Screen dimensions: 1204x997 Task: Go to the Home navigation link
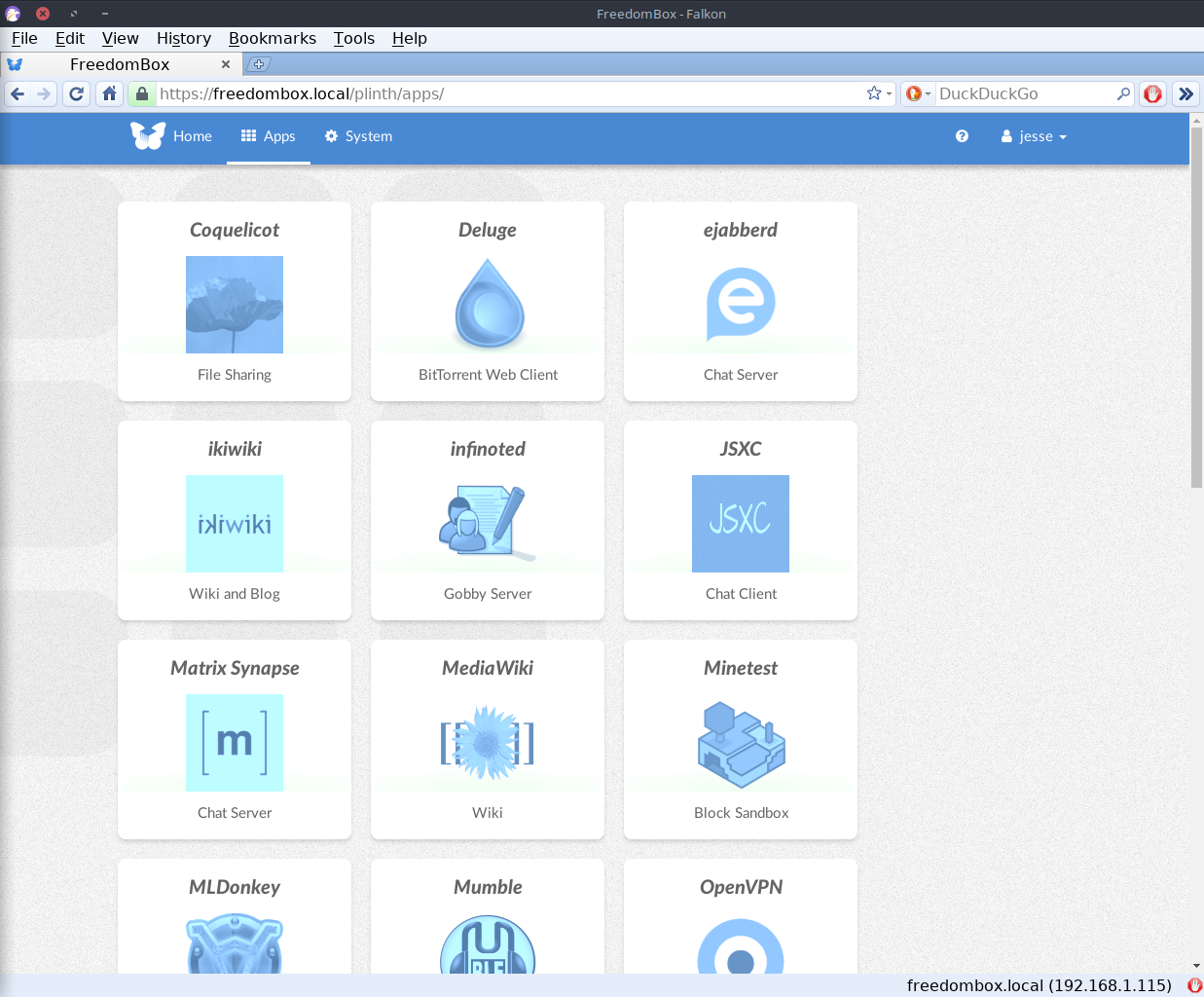coord(193,136)
